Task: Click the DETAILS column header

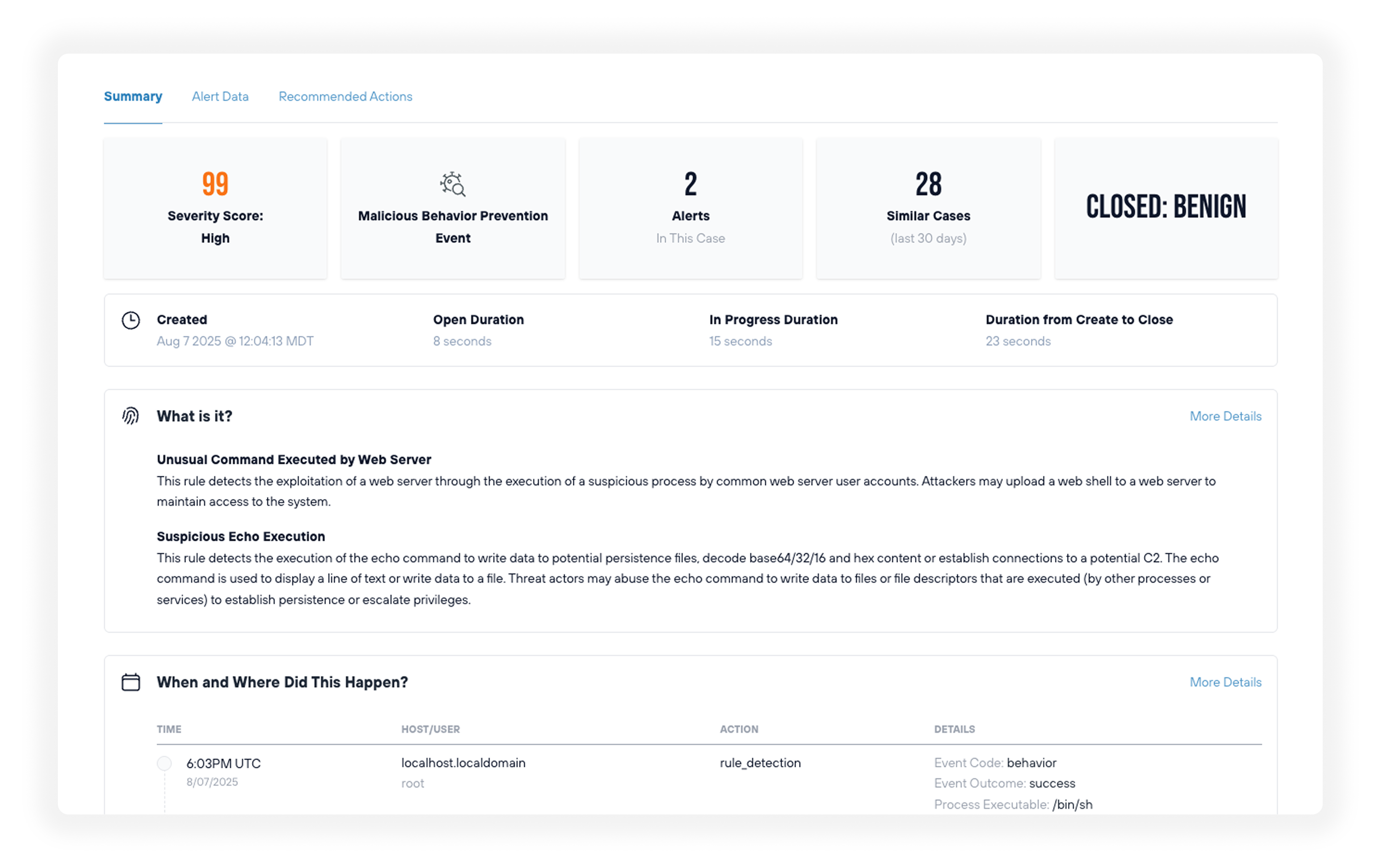Action: pyautogui.click(x=954, y=729)
